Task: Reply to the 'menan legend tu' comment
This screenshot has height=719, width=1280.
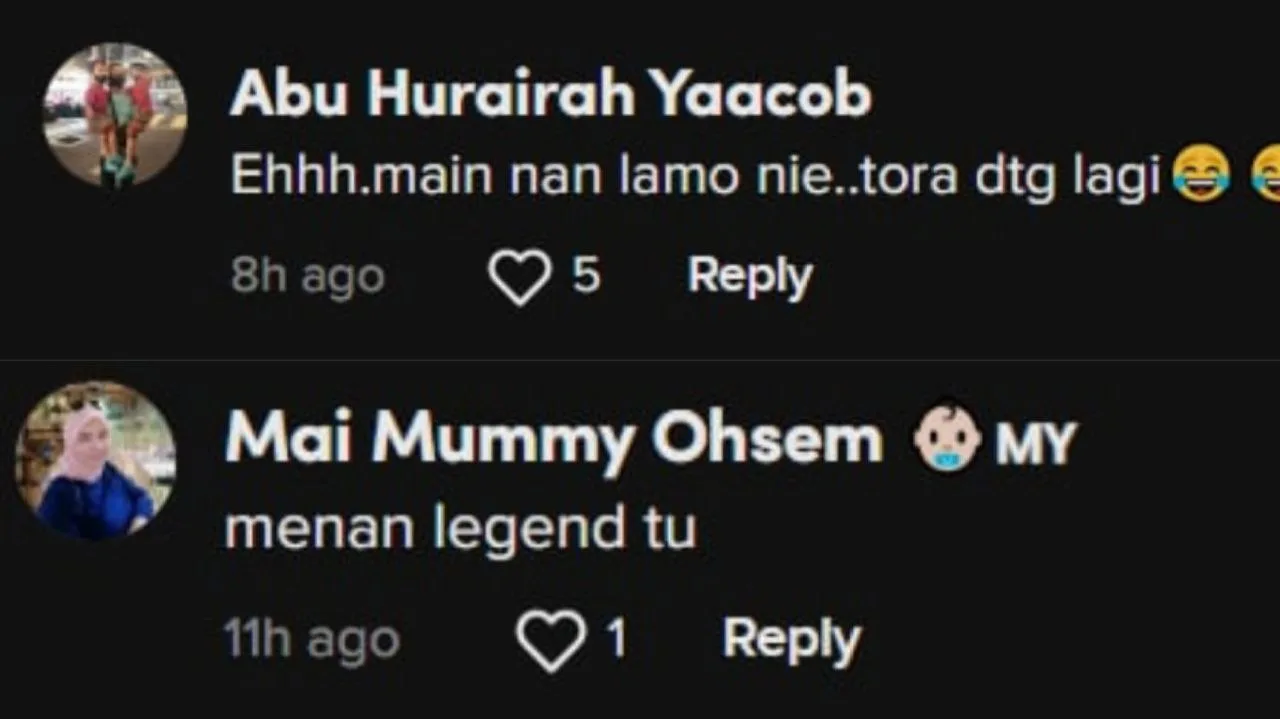Action: coord(790,640)
